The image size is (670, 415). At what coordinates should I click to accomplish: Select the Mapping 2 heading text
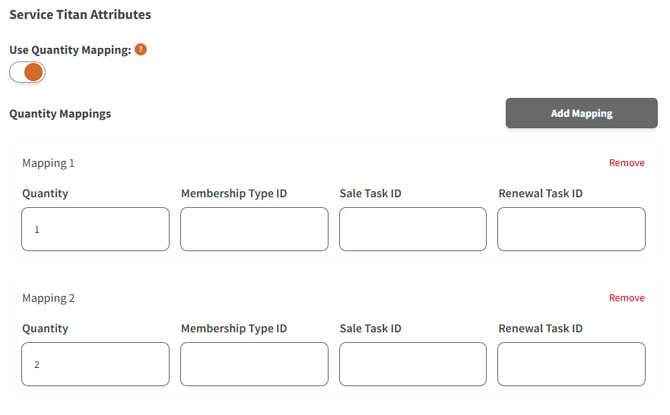pos(49,298)
